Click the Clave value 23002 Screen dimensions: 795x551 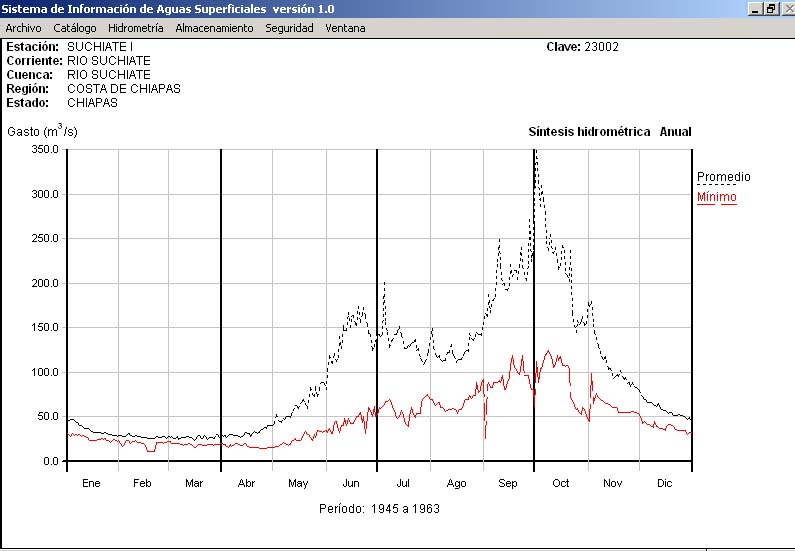(601, 47)
